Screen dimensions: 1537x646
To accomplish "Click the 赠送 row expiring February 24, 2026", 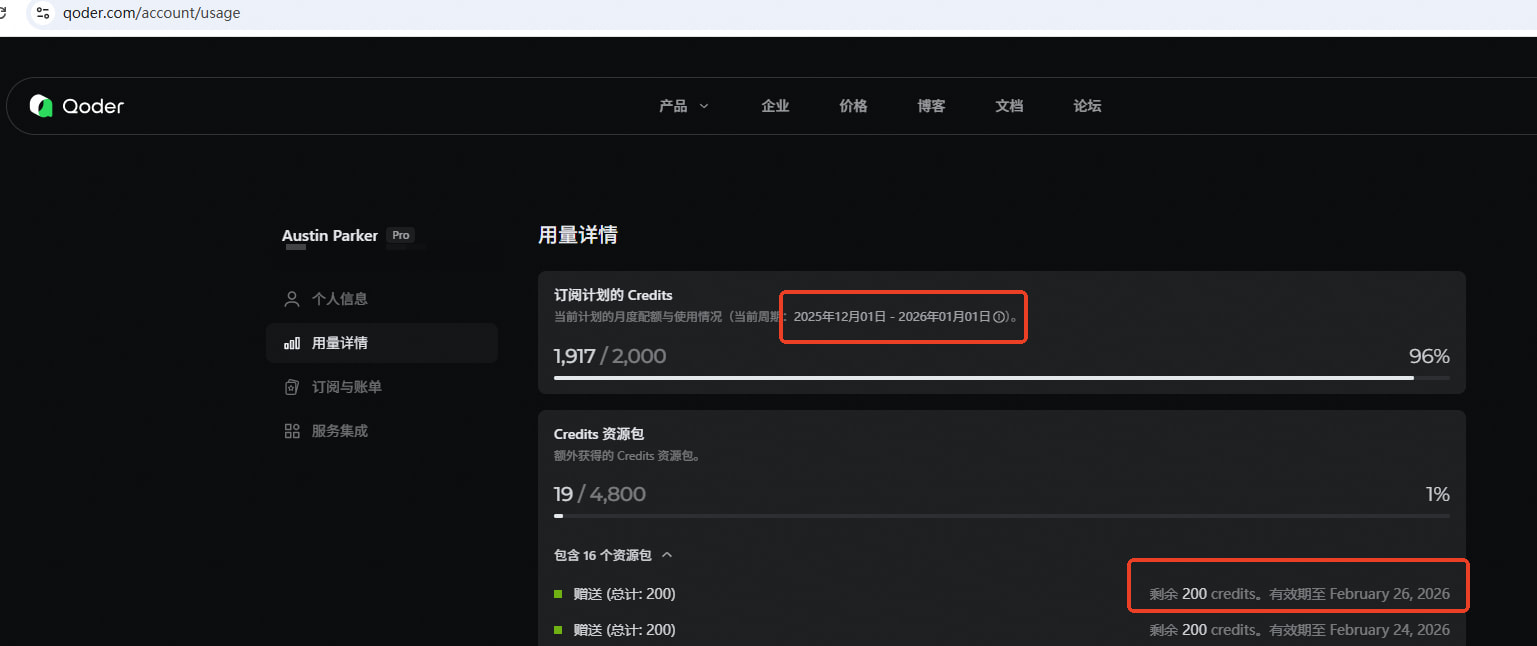I will click(1001, 630).
